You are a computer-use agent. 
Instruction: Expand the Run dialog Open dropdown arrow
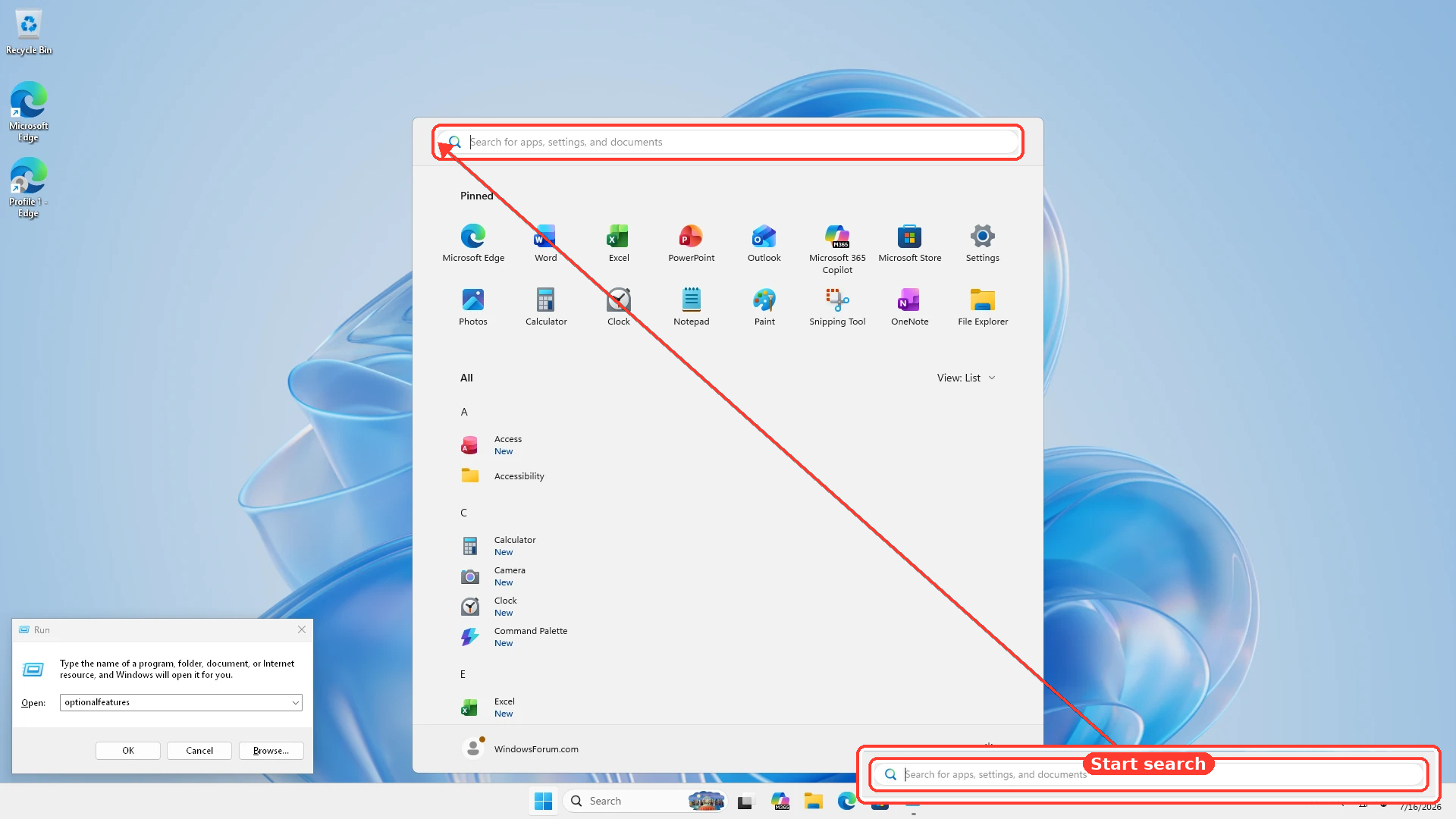[296, 703]
